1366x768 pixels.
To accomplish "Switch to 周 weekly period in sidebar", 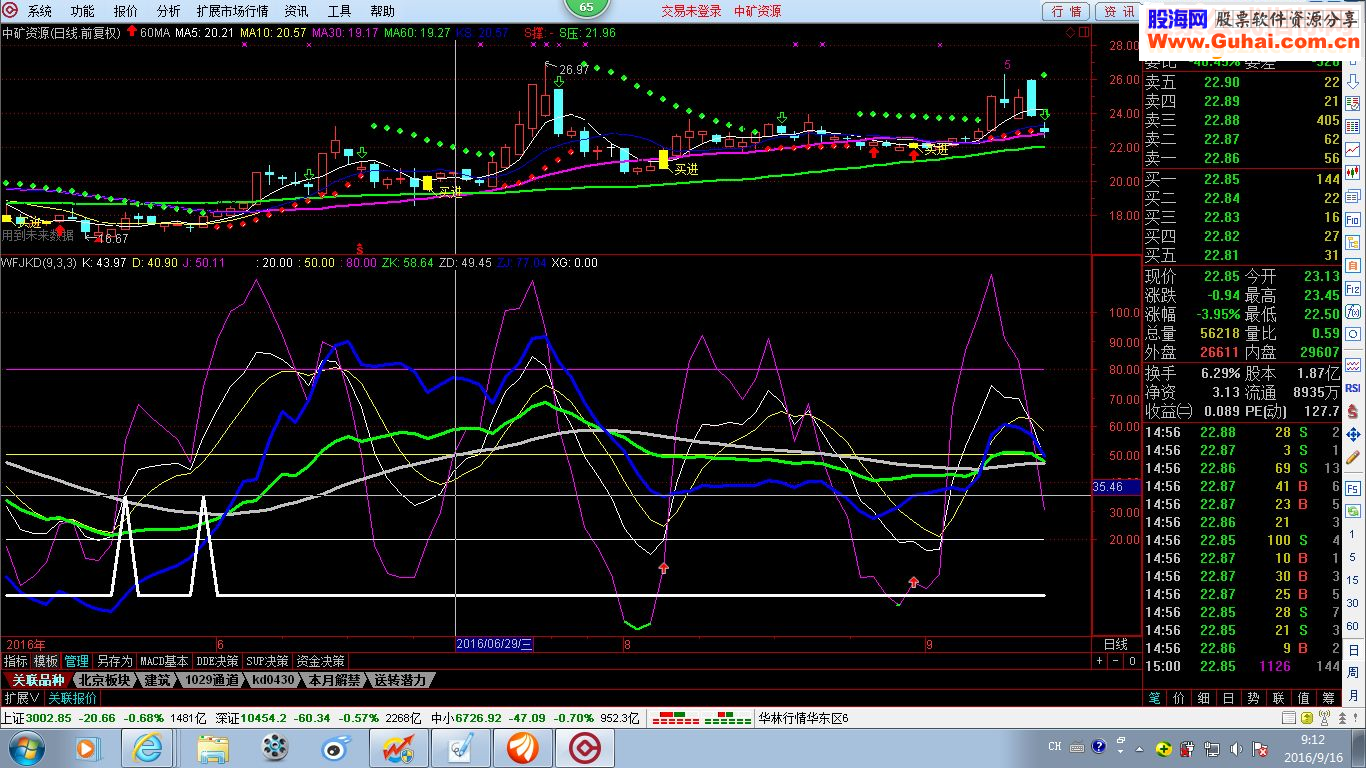I will click(x=1353, y=671).
